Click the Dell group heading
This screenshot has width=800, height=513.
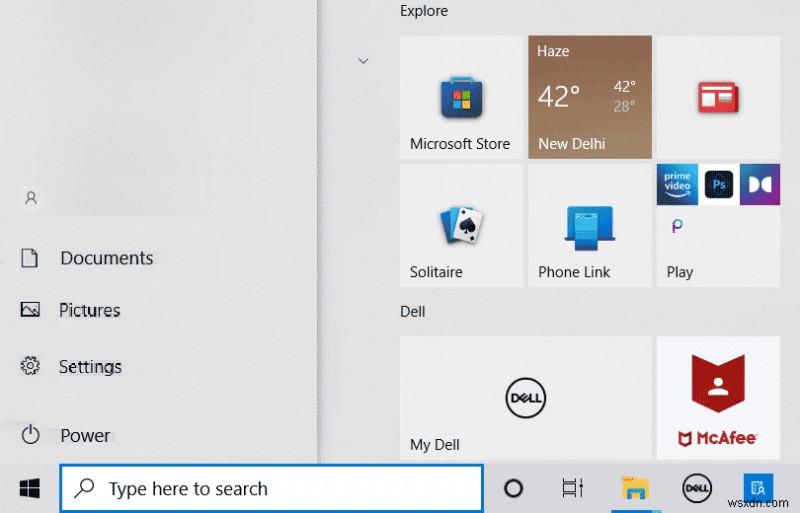click(412, 311)
